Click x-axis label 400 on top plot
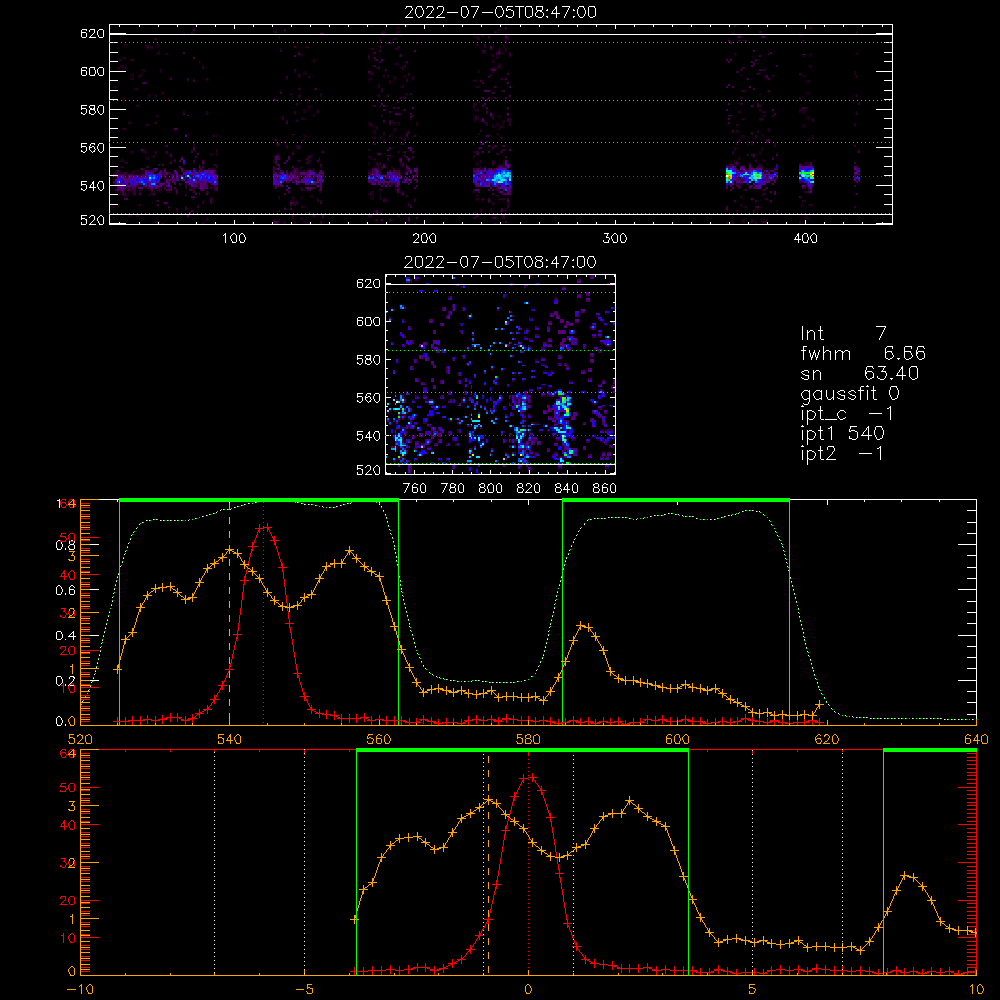Screen dimensions: 1000x1000 (805, 239)
